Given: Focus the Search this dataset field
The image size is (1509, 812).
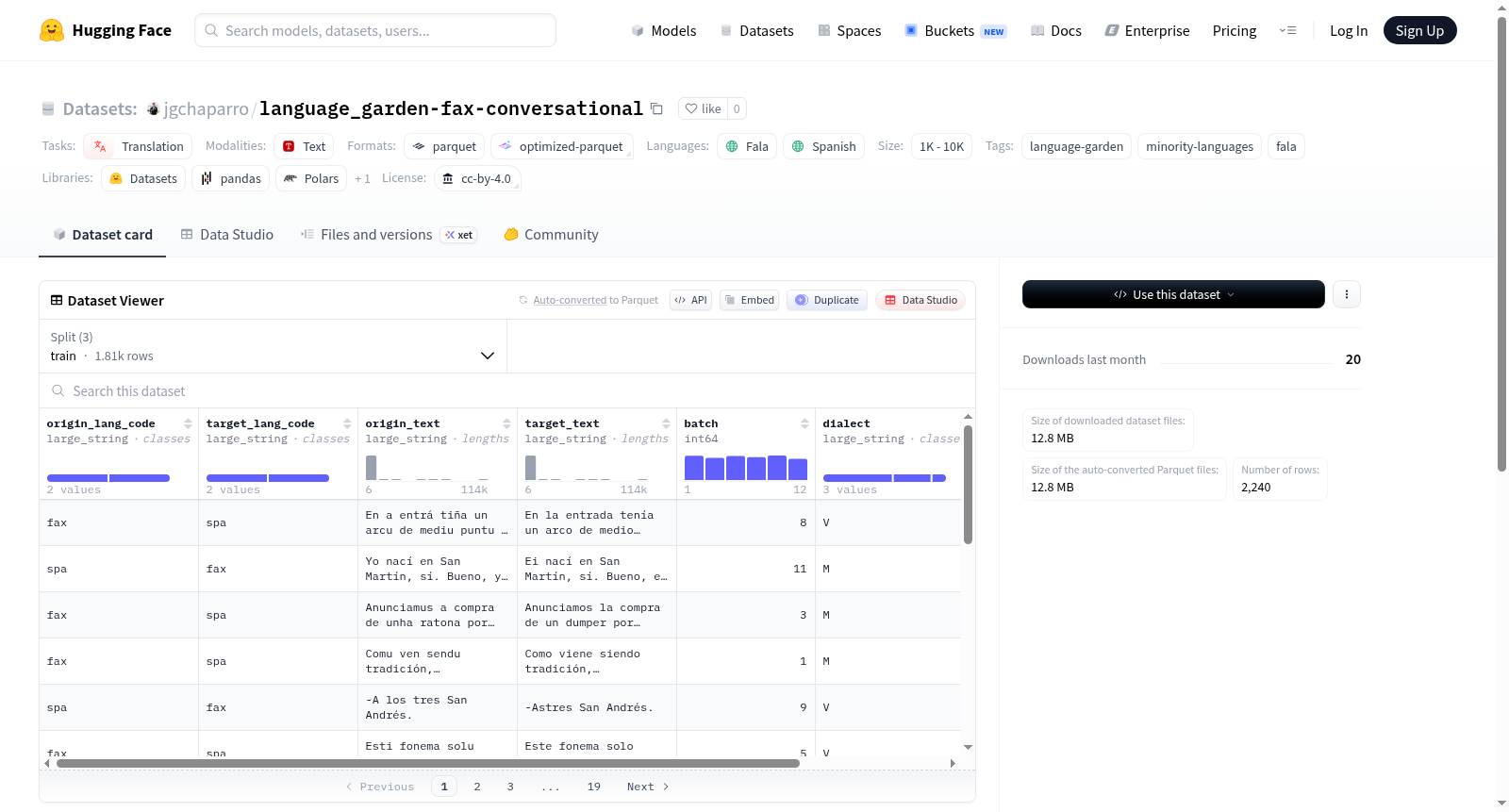Looking at the screenshot, I should coord(507,391).
